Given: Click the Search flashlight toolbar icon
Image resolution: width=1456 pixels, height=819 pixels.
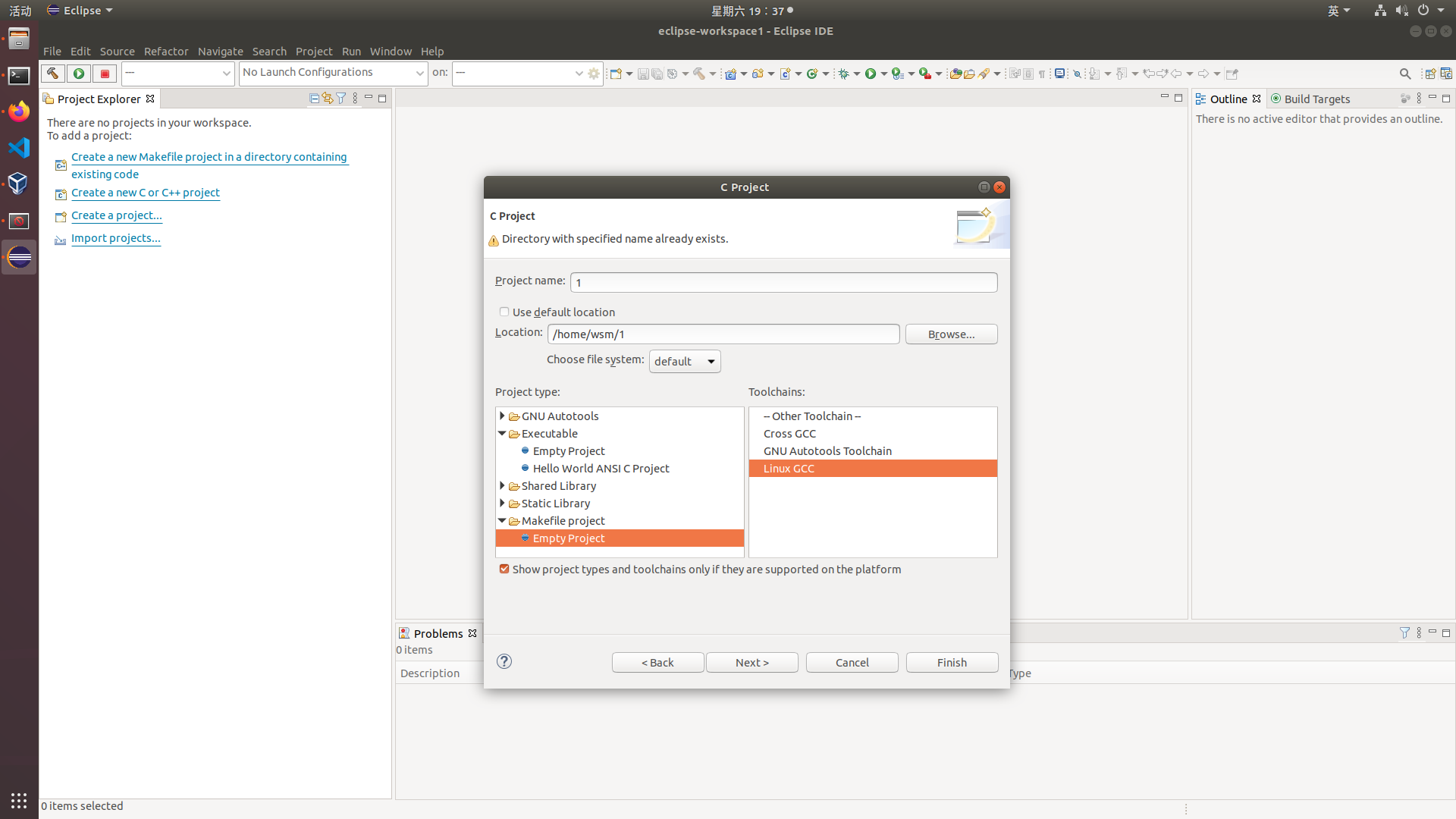Looking at the screenshot, I should pyautogui.click(x=984, y=74).
